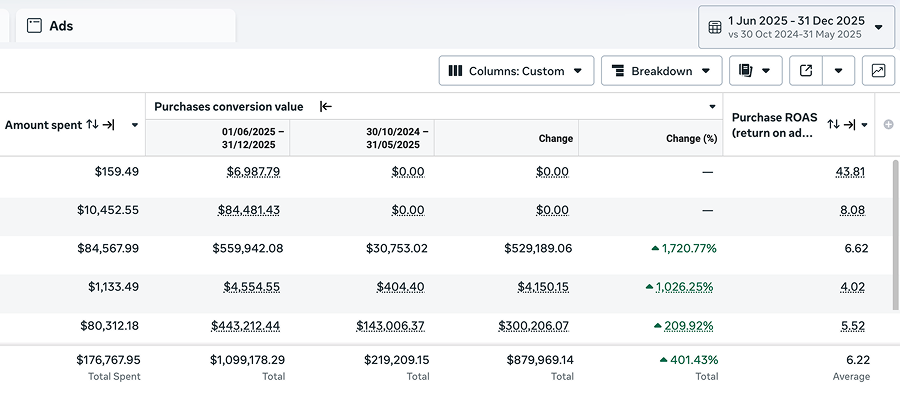Image resolution: width=900 pixels, height=404 pixels.
Task: Add a new column with plus icon
Action: pos(886,125)
